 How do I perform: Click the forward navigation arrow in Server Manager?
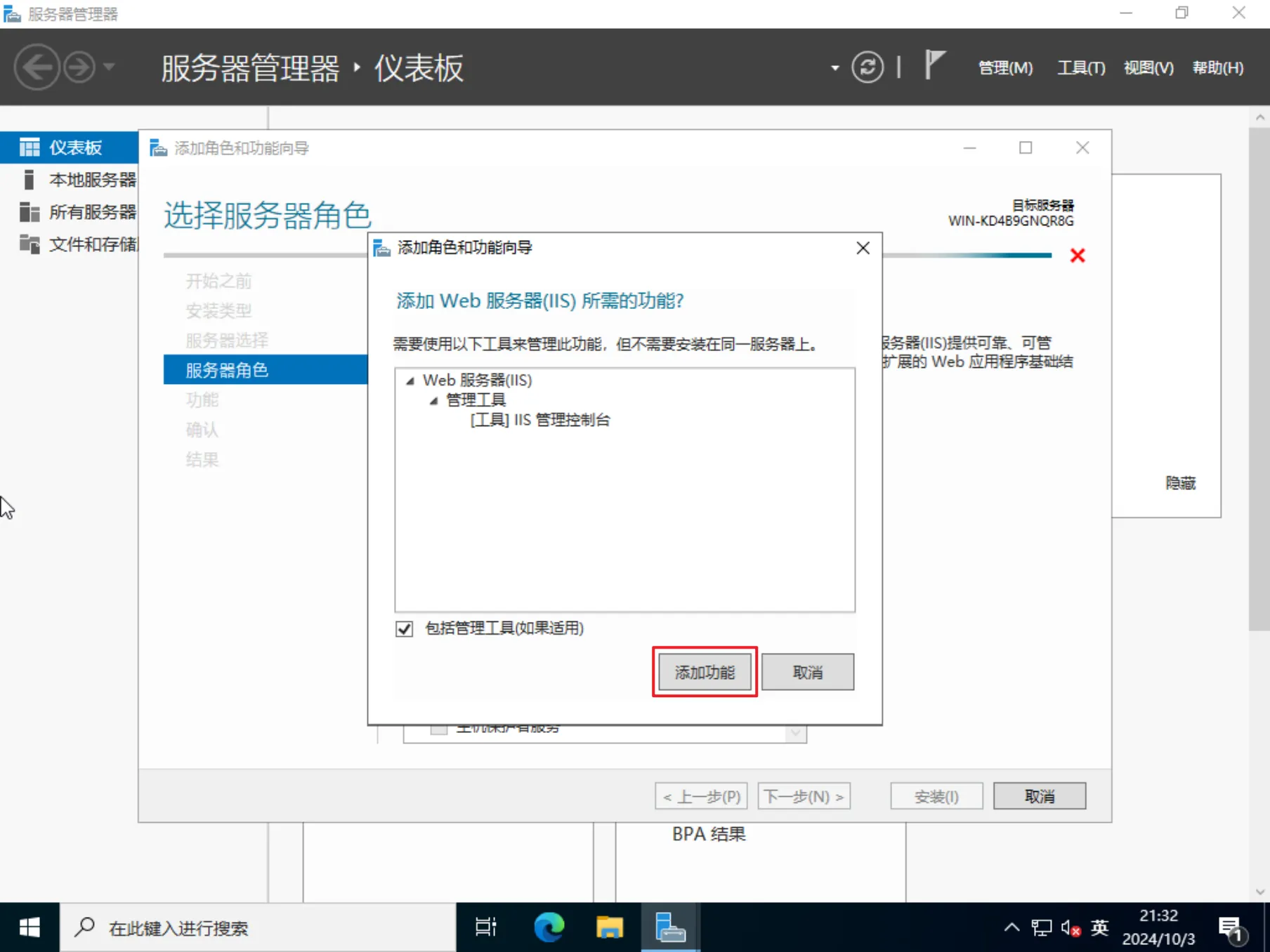point(79,67)
